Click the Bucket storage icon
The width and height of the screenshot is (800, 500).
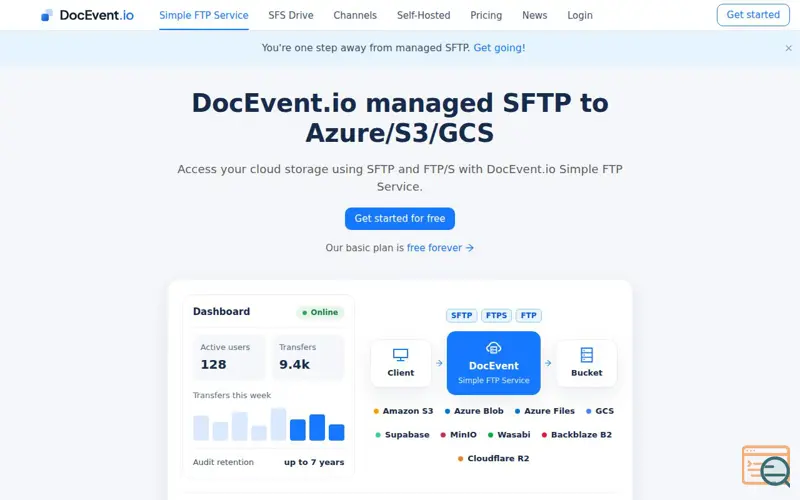tap(587, 355)
